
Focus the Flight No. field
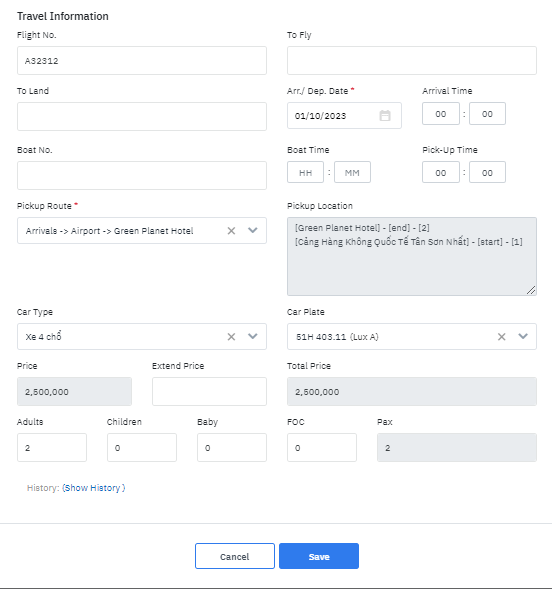pos(142,60)
